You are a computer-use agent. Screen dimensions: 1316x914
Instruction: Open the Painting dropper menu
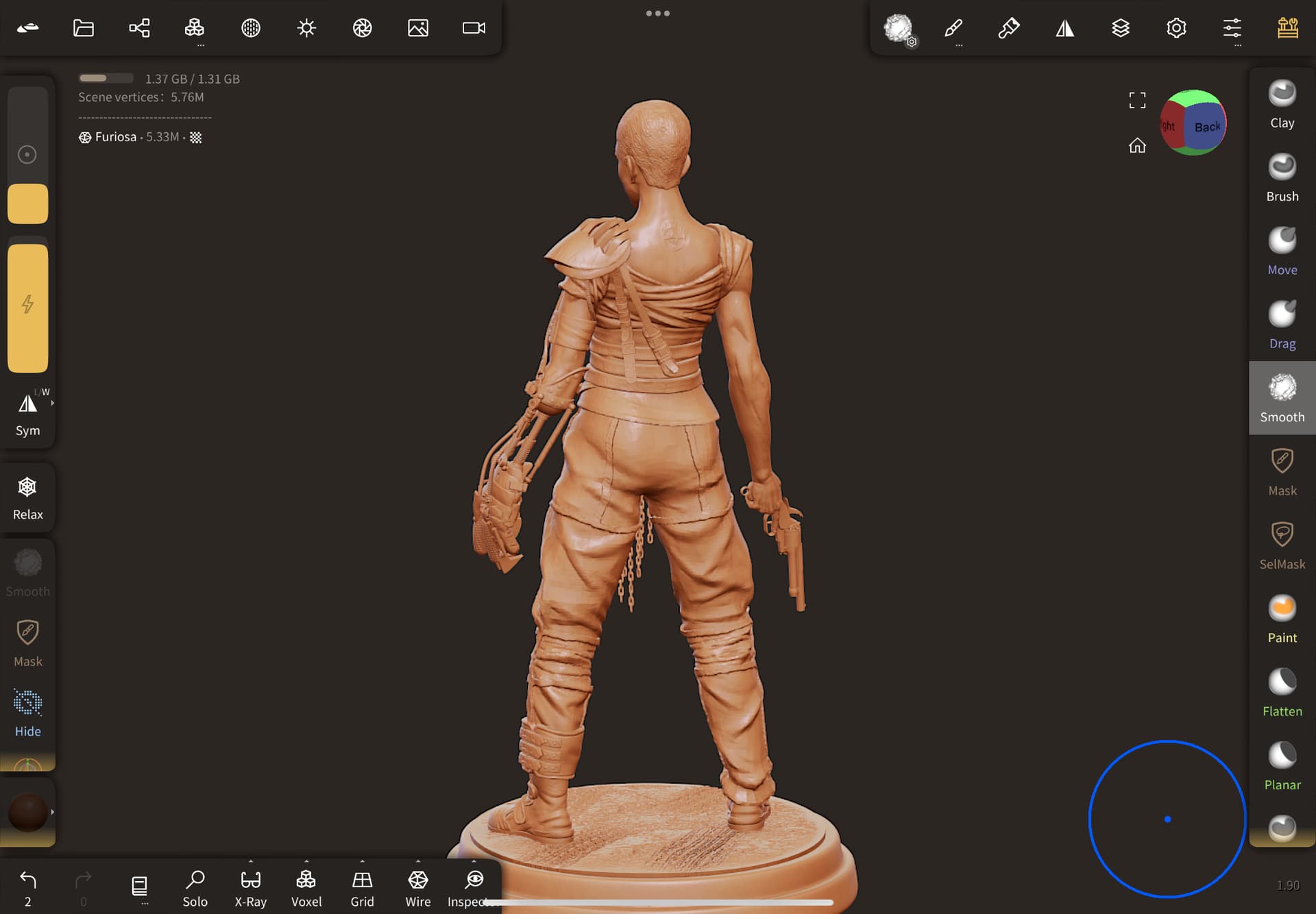point(1009,28)
